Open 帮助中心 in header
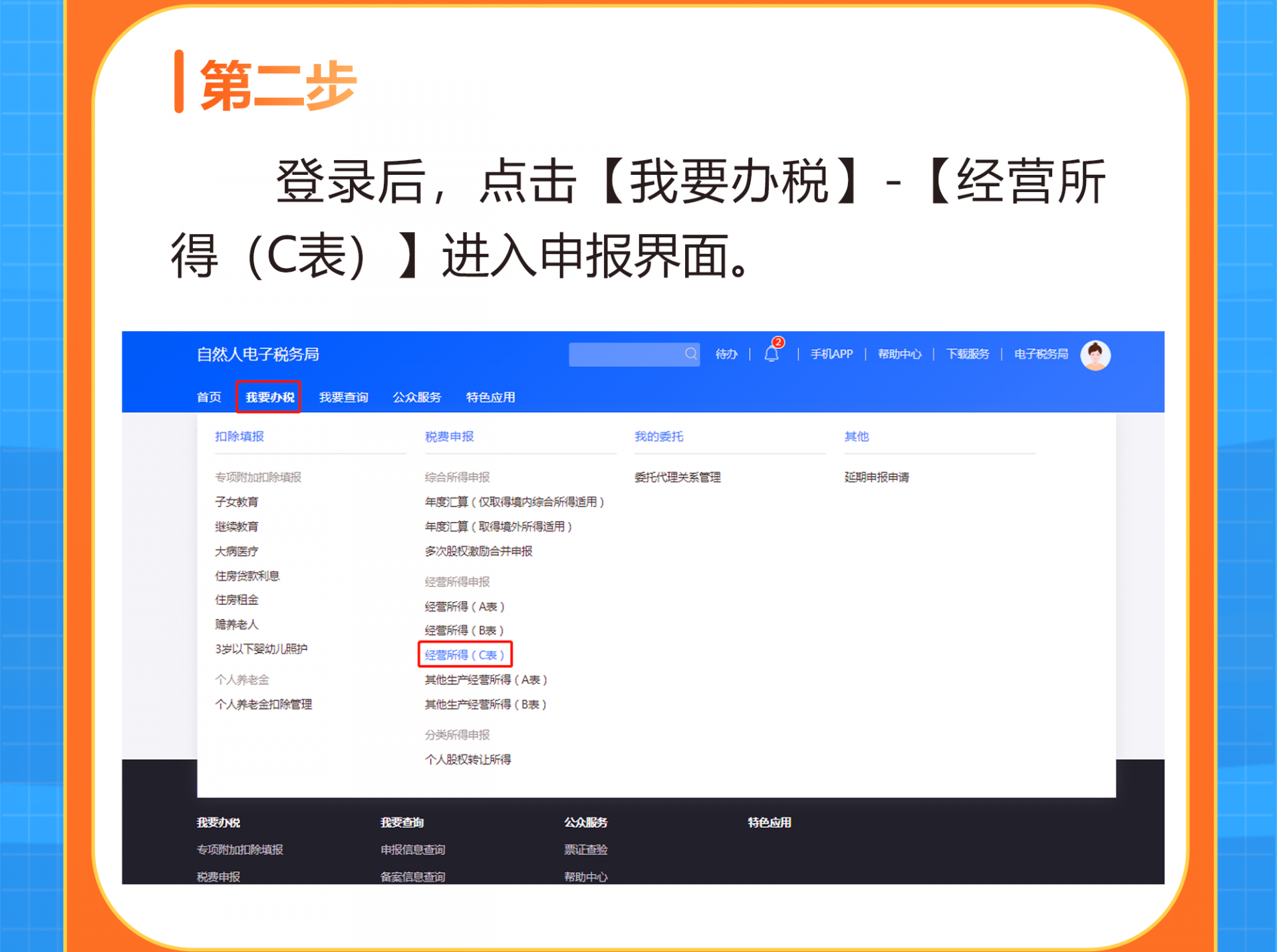The image size is (1277, 952). click(899, 354)
